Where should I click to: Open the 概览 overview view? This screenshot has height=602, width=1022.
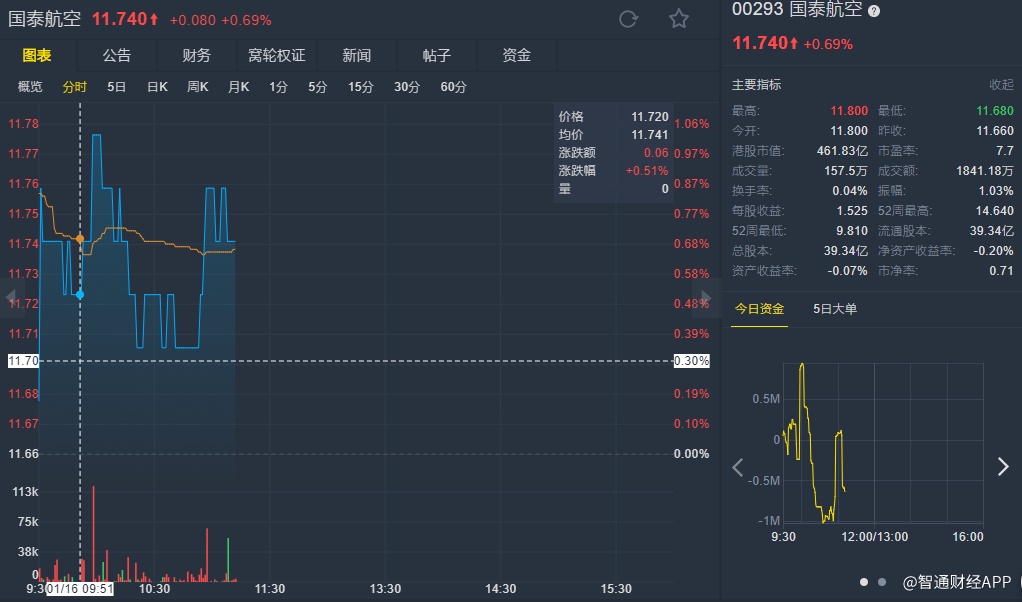point(30,87)
